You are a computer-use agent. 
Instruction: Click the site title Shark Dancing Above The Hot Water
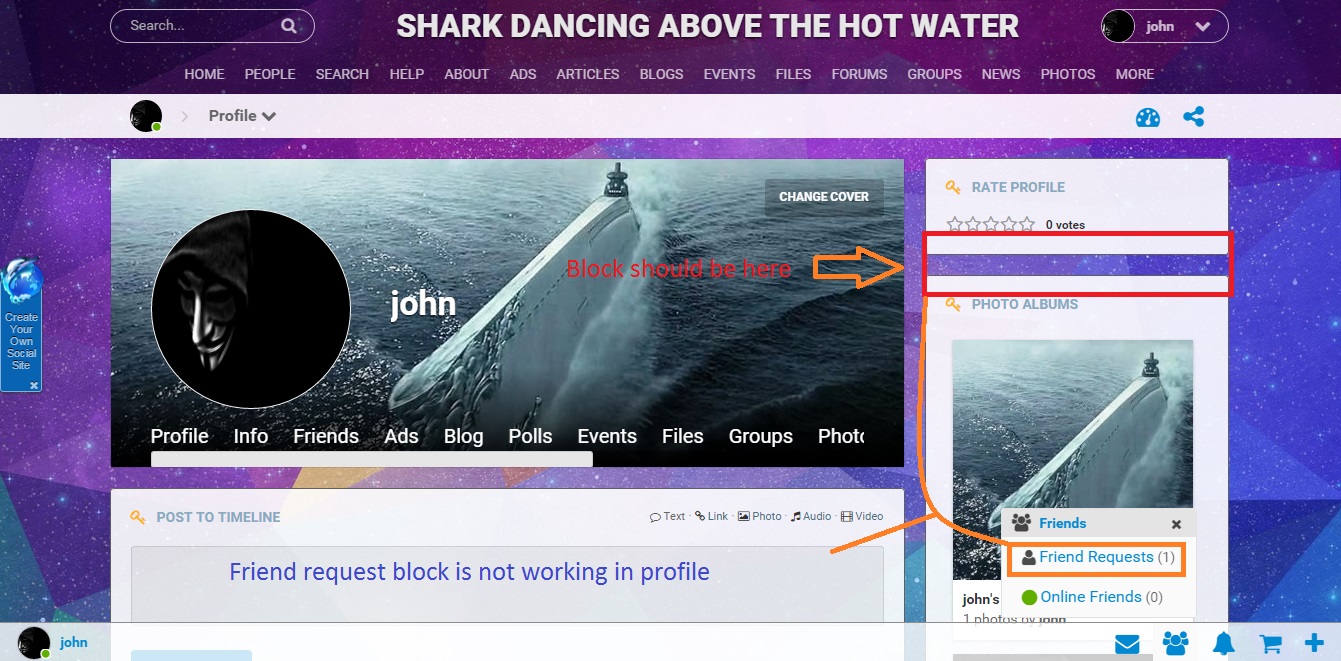[x=708, y=26]
